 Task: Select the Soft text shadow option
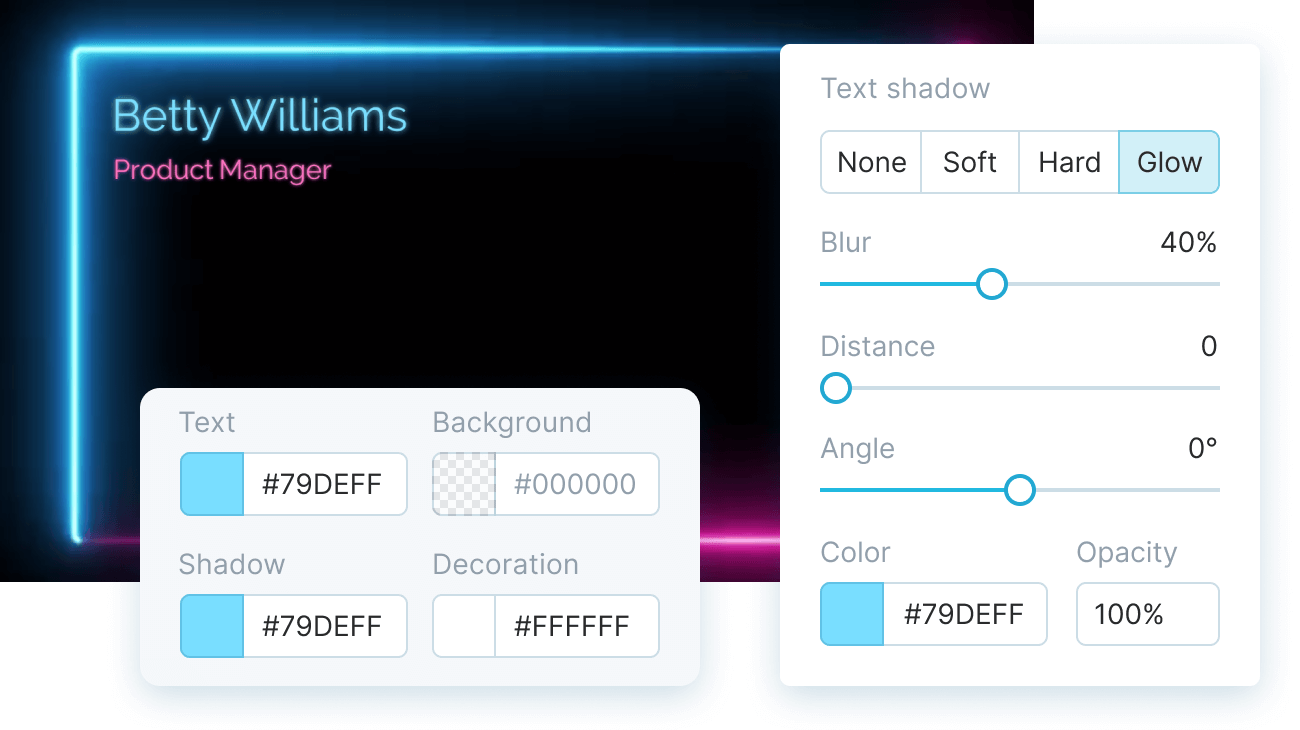pyautogui.click(x=969, y=162)
